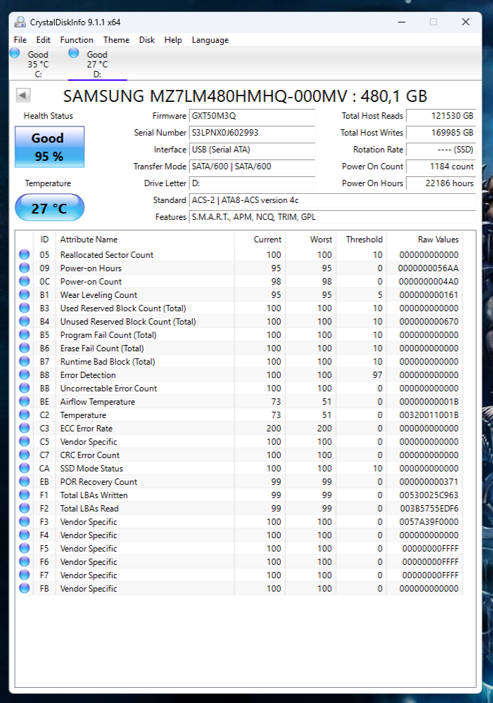Viewport: 493px width, 703px height.
Task: Click status icon for Power-on Count row
Action: [x=24, y=281]
